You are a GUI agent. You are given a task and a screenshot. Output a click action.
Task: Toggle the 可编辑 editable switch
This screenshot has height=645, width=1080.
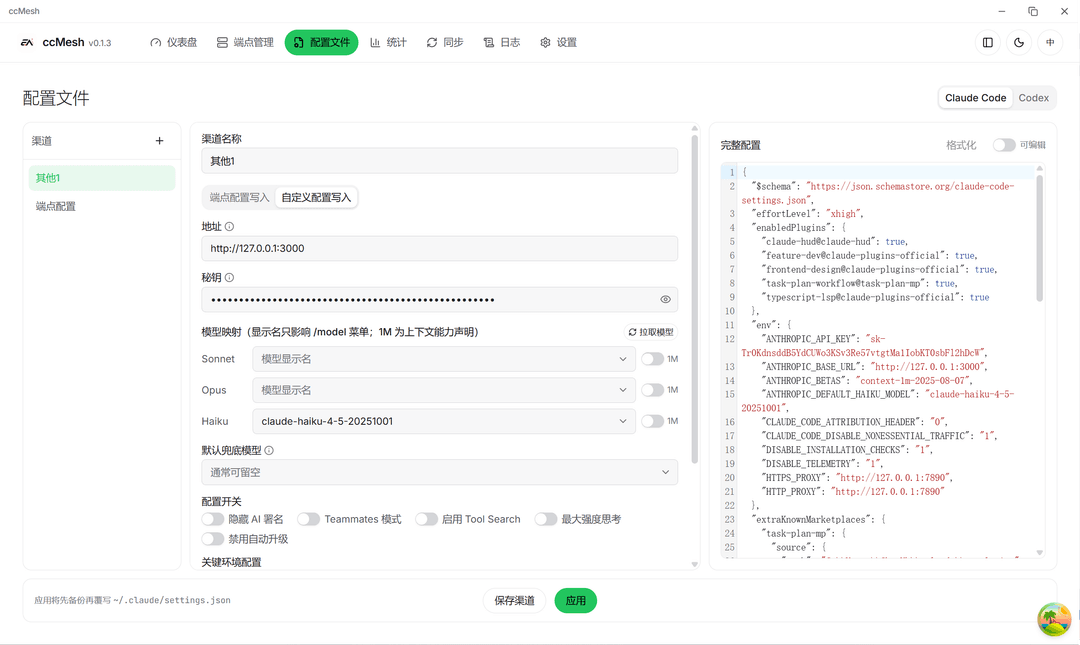[x=1004, y=145]
